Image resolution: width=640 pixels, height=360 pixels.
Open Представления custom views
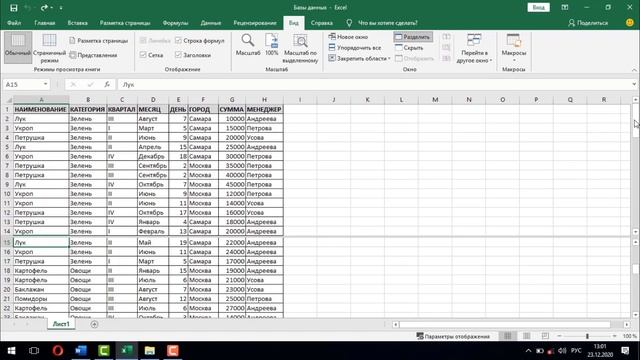pos(93,55)
